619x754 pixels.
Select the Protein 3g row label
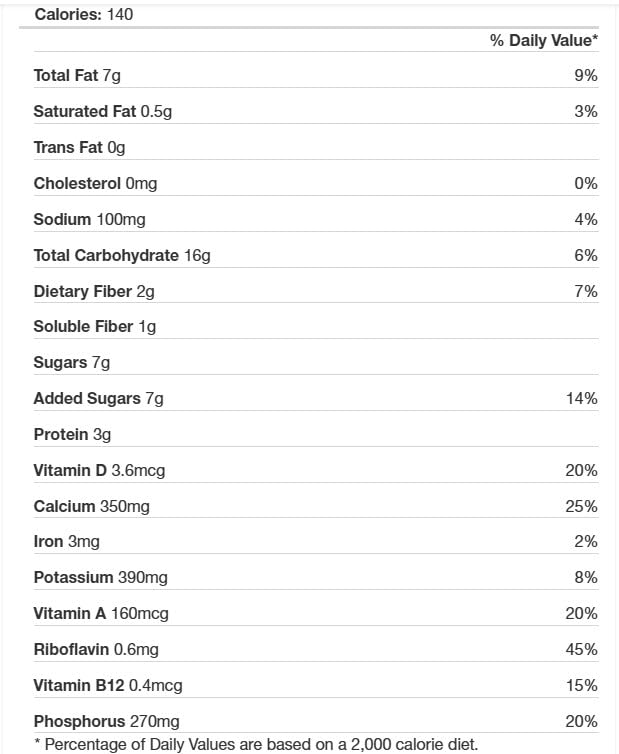[x=72, y=435]
